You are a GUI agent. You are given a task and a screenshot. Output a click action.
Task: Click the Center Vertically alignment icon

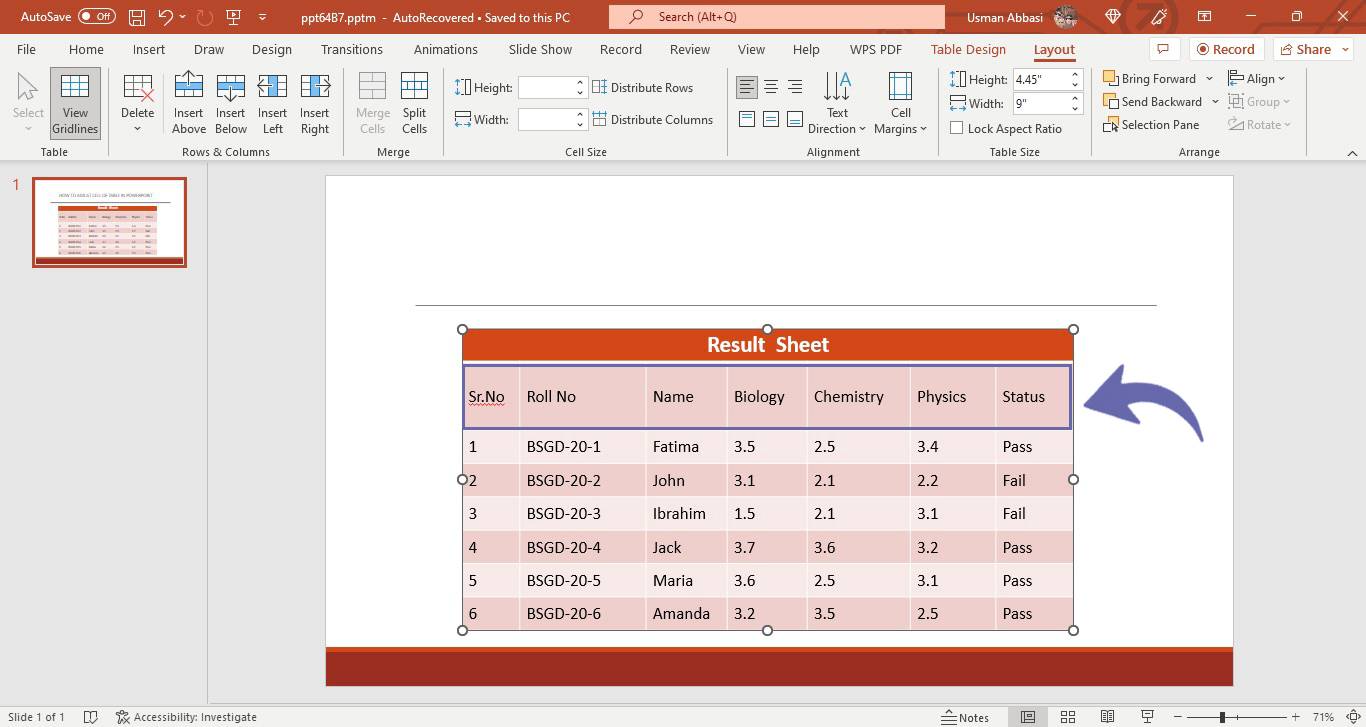(771, 118)
